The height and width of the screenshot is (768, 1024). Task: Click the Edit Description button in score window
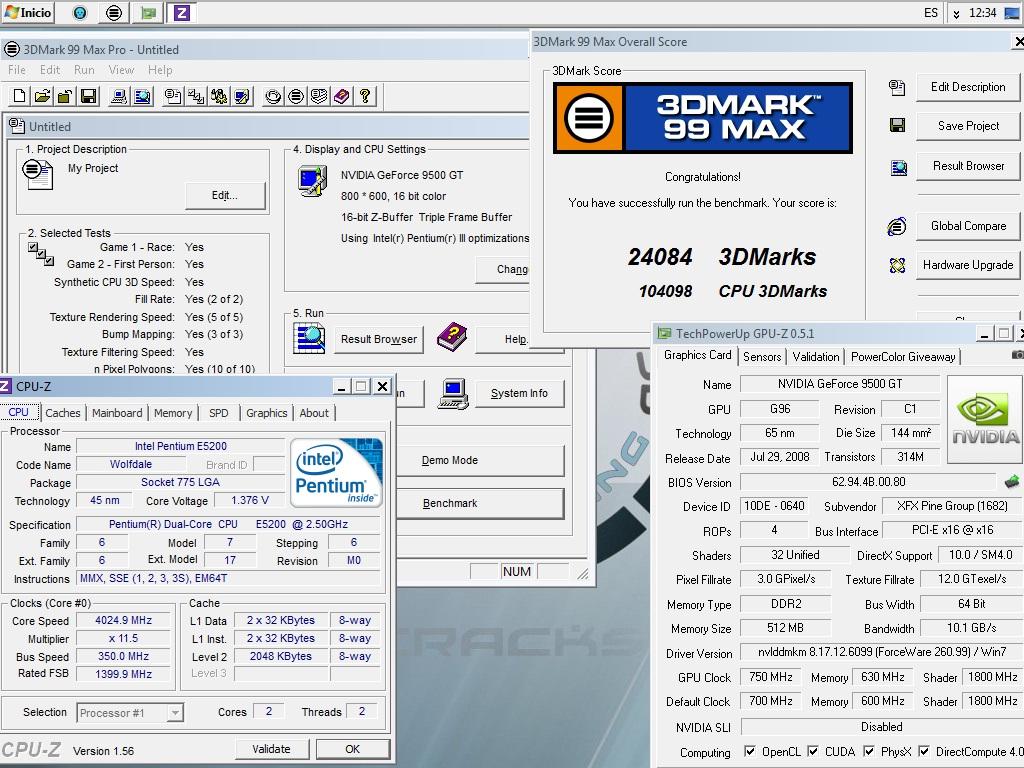coord(968,87)
